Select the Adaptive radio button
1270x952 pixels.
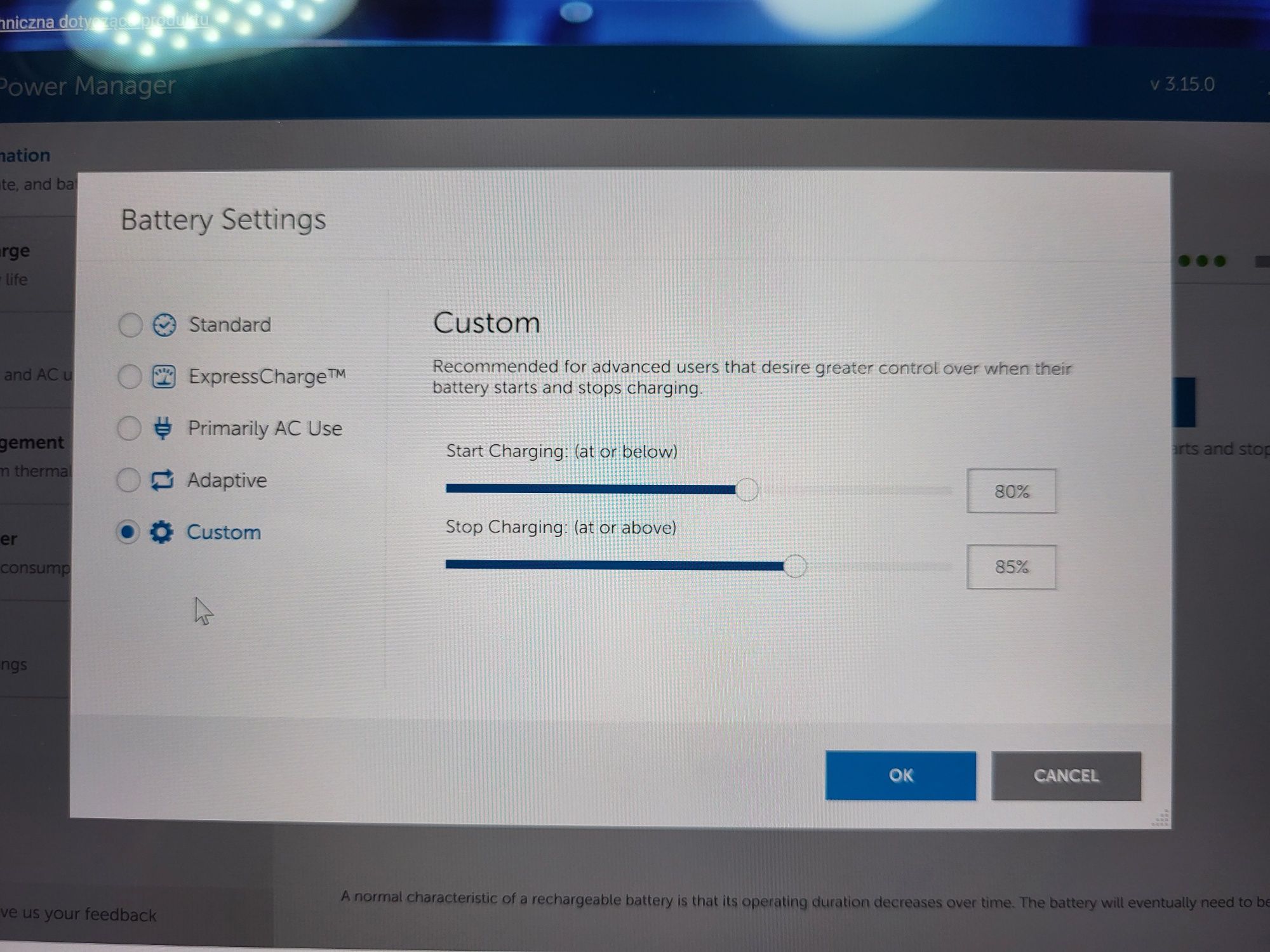click(x=128, y=480)
